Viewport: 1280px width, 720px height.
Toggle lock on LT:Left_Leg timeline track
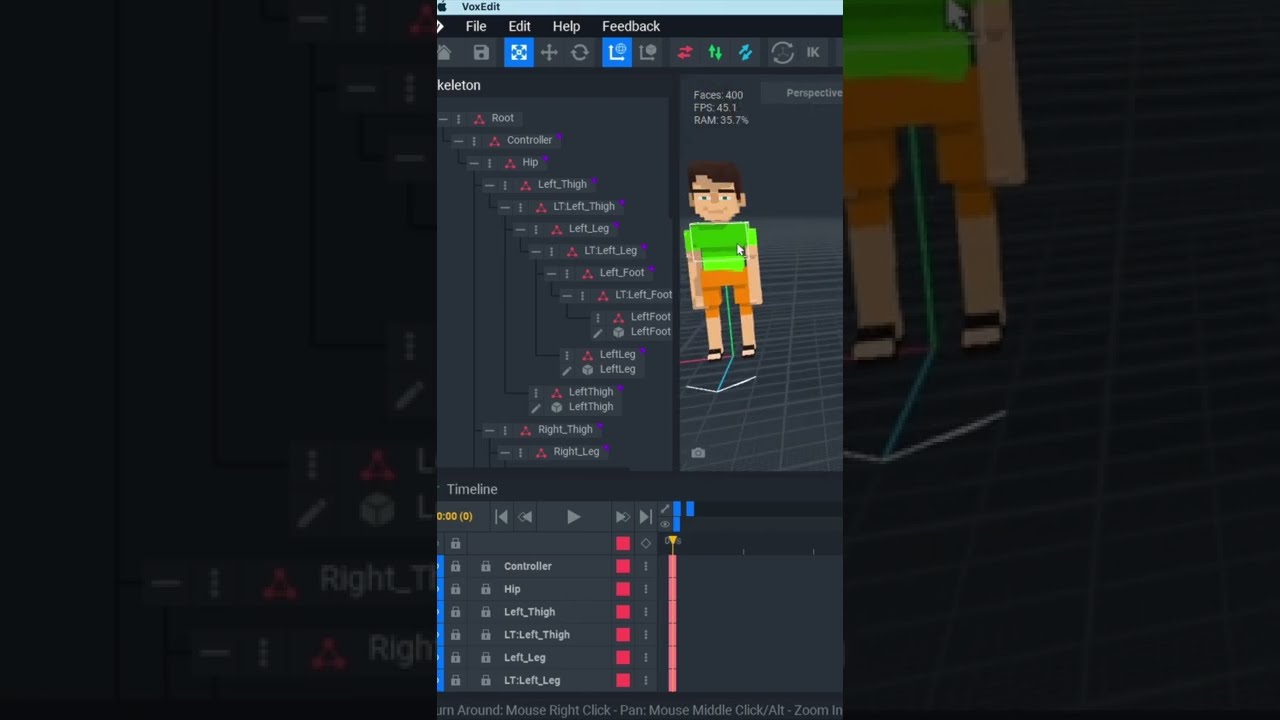485,680
